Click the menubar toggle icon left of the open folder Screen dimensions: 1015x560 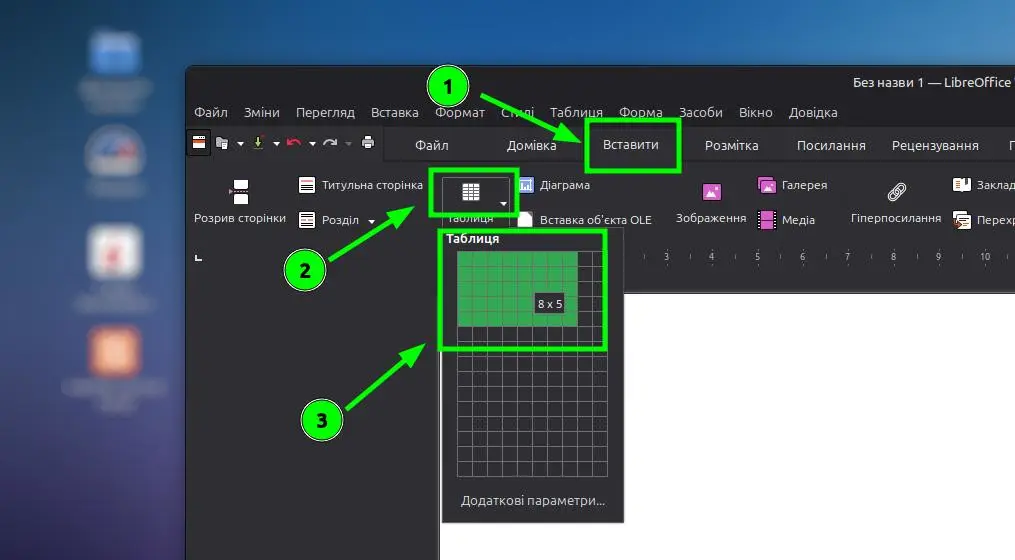(x=199, y=142)
